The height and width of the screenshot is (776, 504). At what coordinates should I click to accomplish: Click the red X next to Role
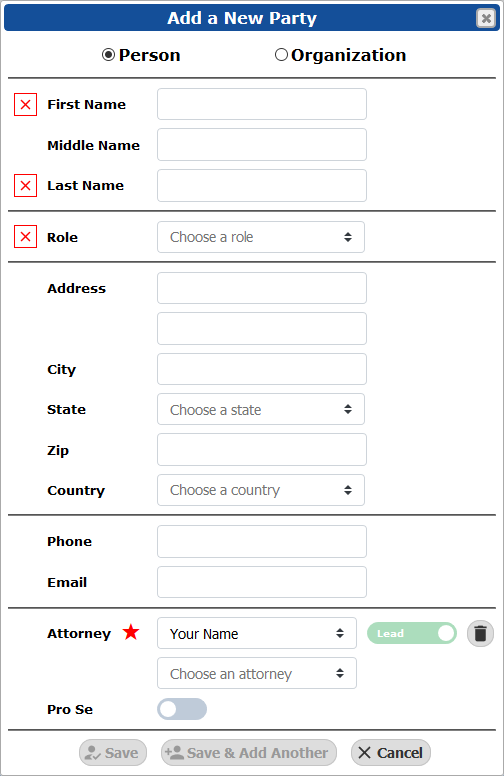(x=25, y=237)
